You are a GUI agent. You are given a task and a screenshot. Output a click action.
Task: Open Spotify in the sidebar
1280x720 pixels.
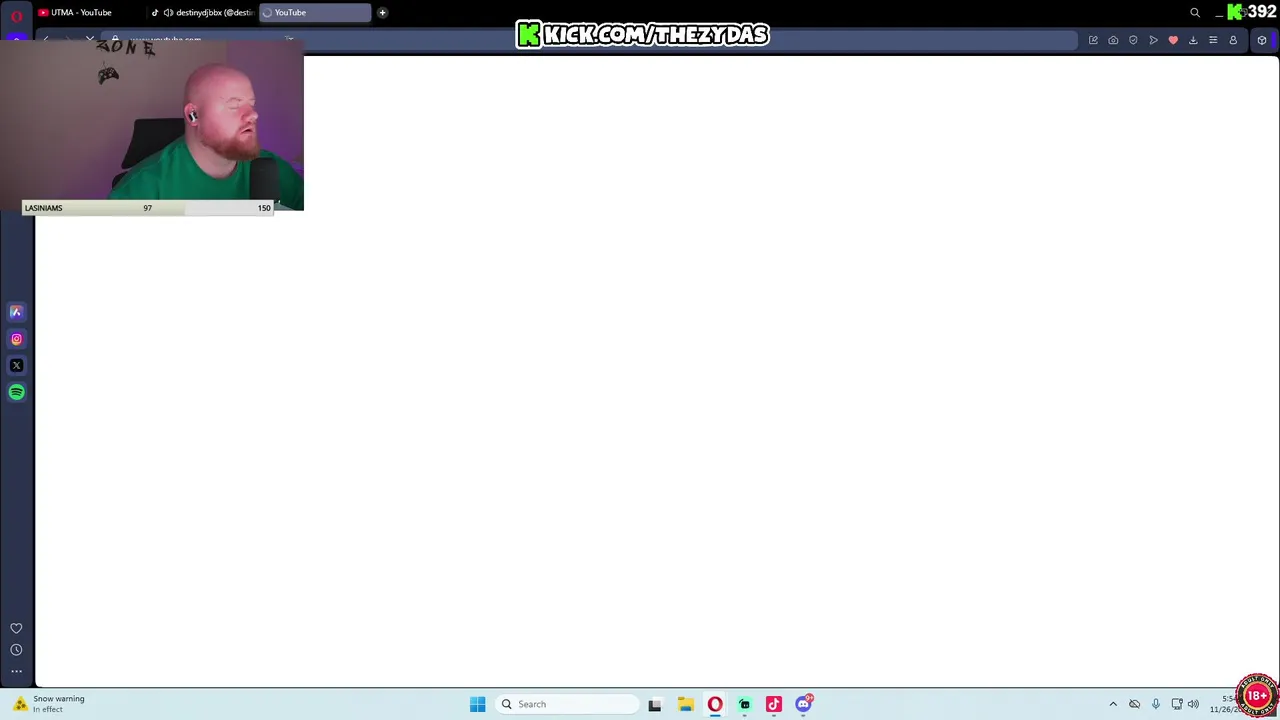(x=16, y=392)
